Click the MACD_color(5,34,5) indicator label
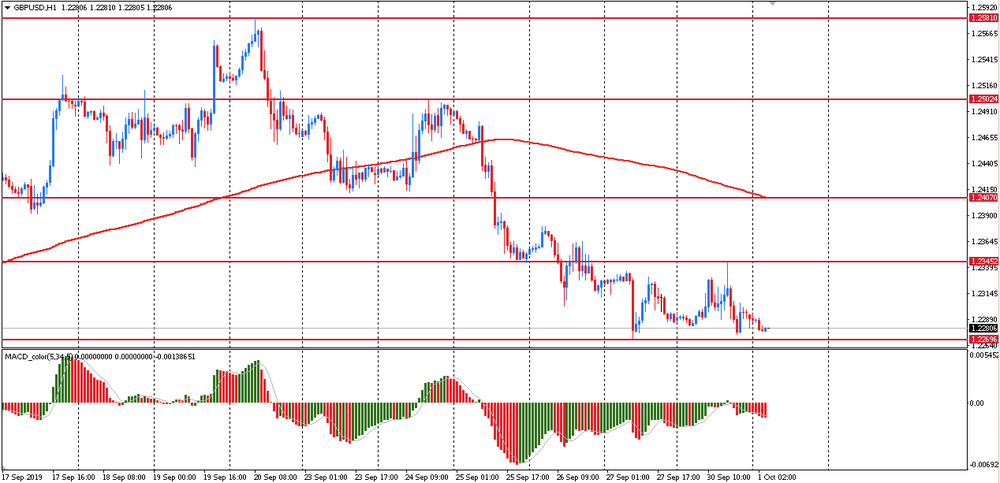Viewport: 1000px width, 483px height. coord(38,357)
